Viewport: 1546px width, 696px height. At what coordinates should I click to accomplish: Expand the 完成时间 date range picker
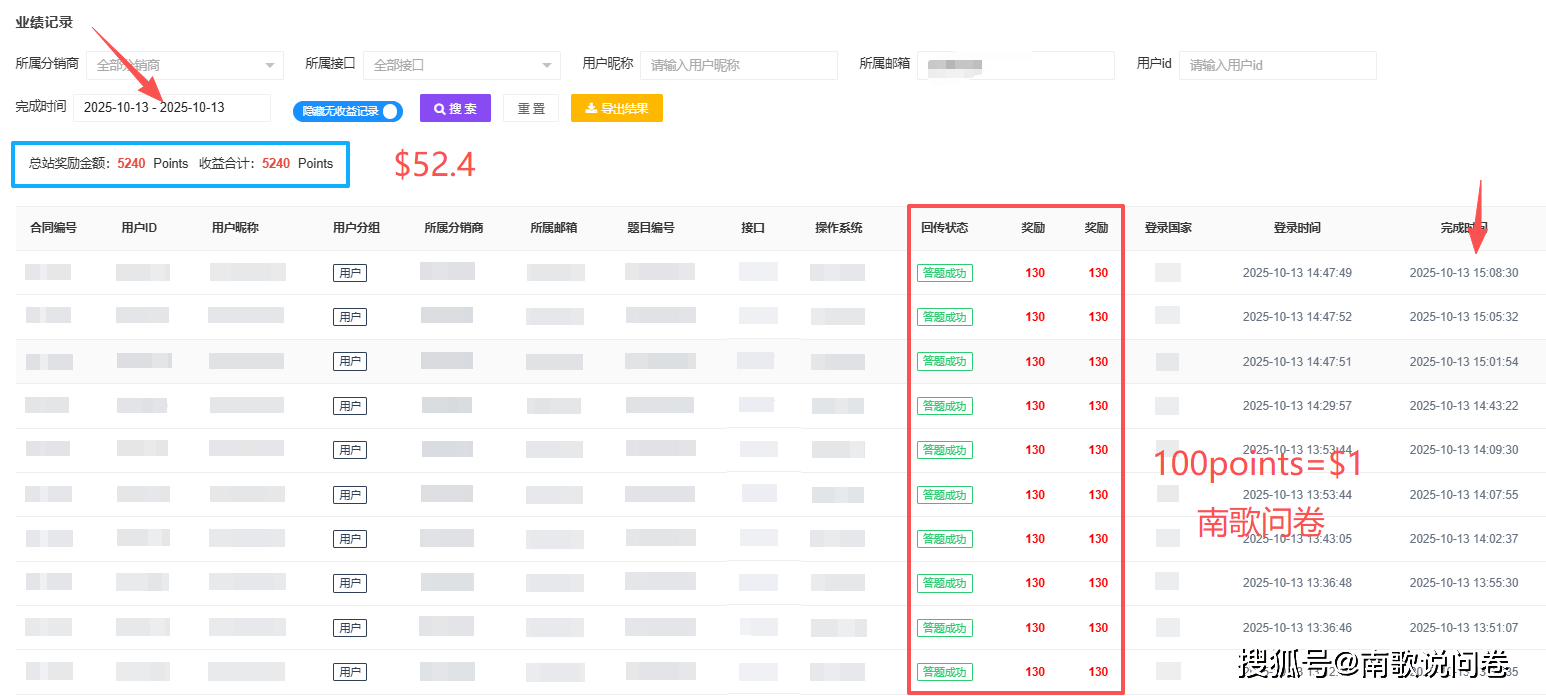pyautogui.click(x=171, y=108)
